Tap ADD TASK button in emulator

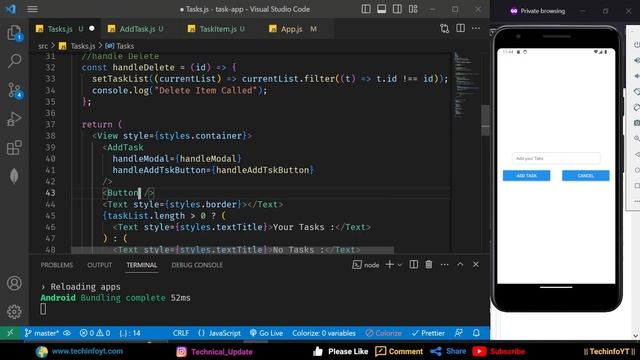526,176
